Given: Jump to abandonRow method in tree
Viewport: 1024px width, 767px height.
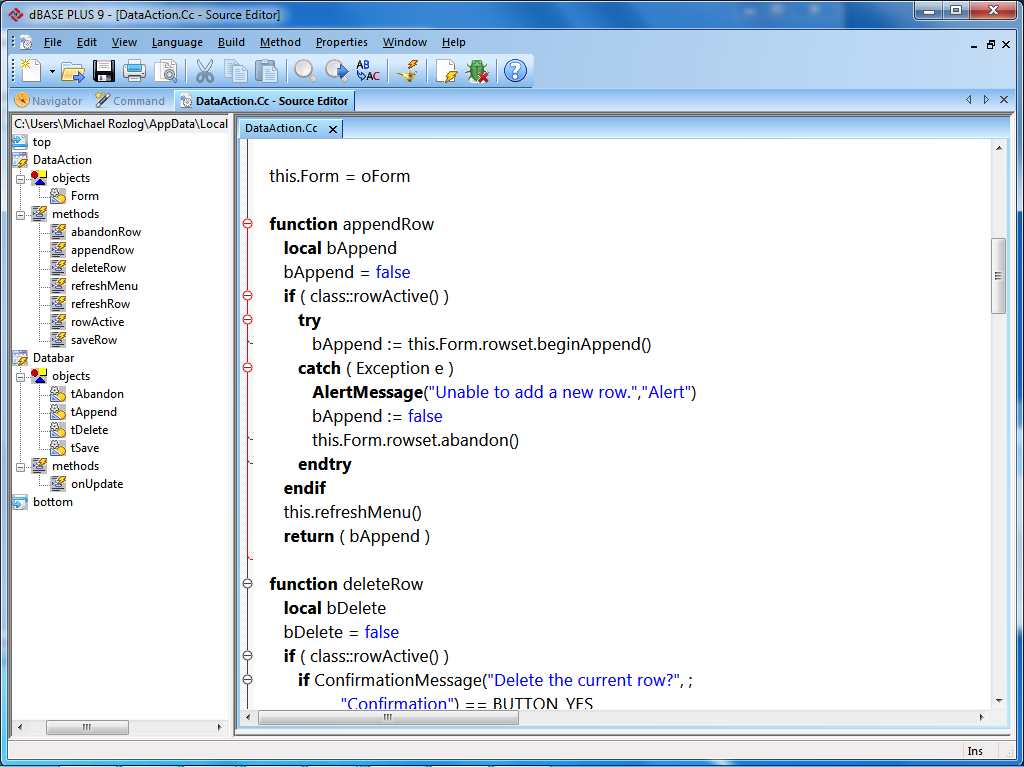Looking at the screenshot, I should [106, 232].
